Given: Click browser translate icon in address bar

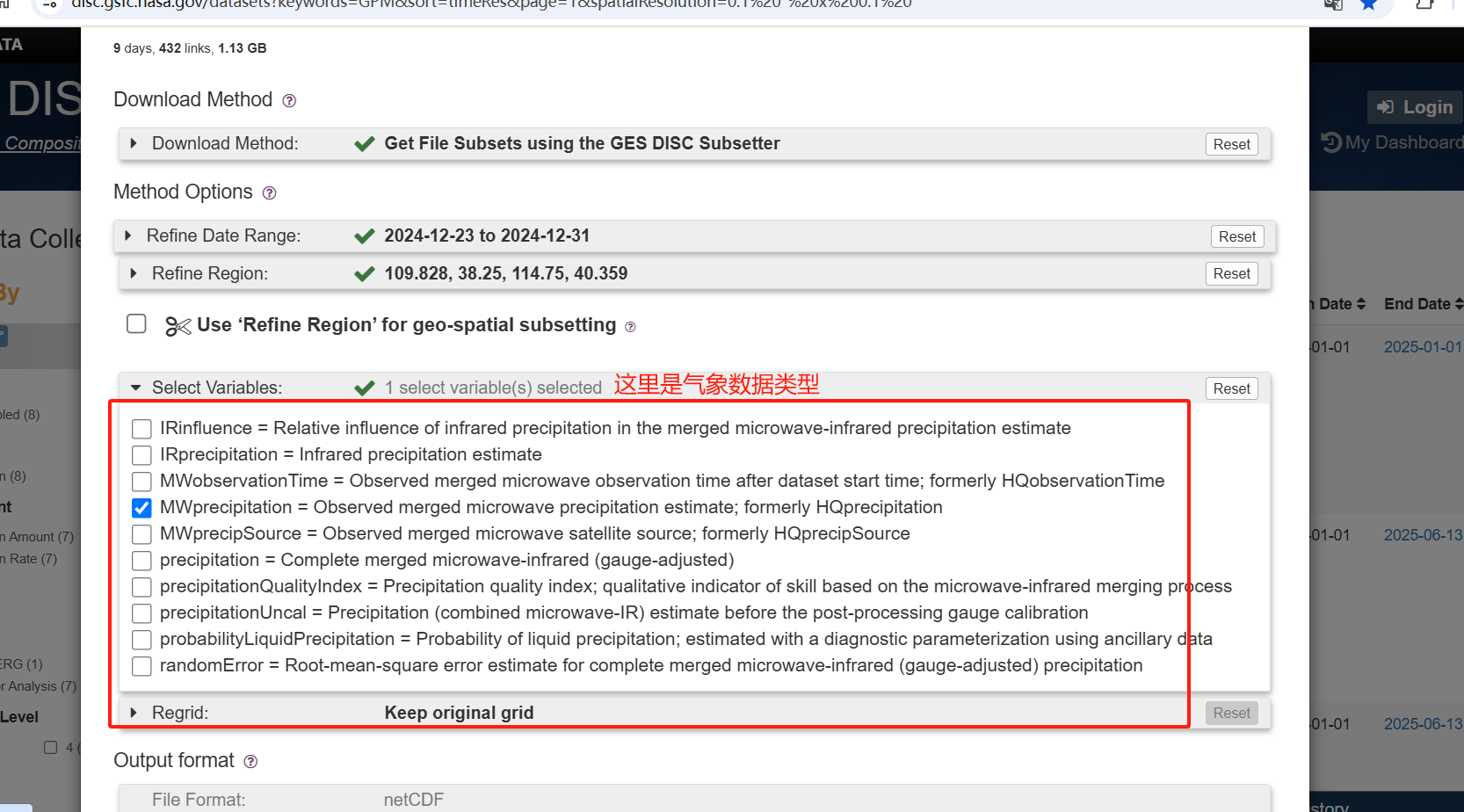Looking at the screenshot, I should click(x=1333, y=4).
